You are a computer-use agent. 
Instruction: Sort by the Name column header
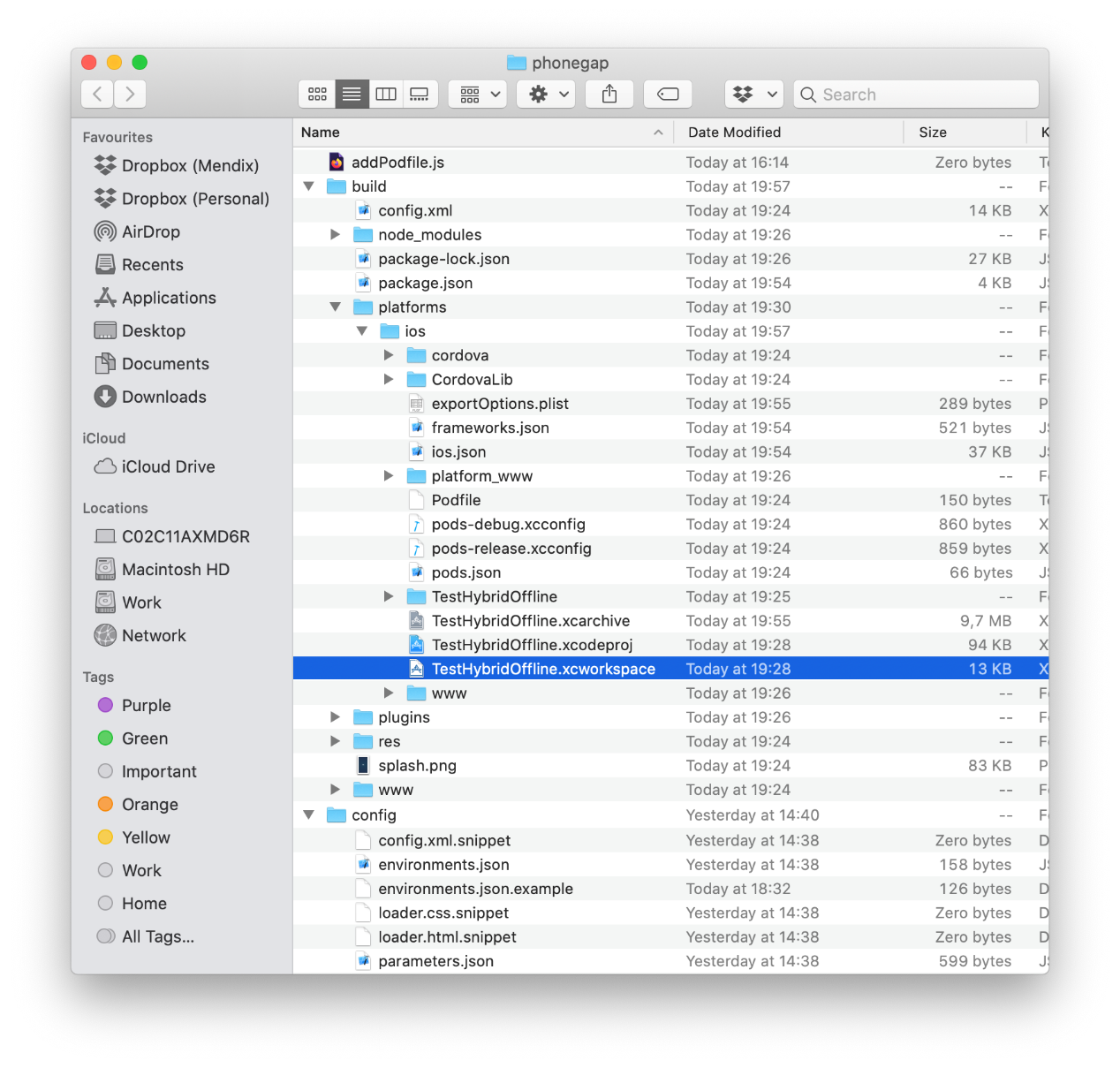pyautogui.click(x=483, y=133)
